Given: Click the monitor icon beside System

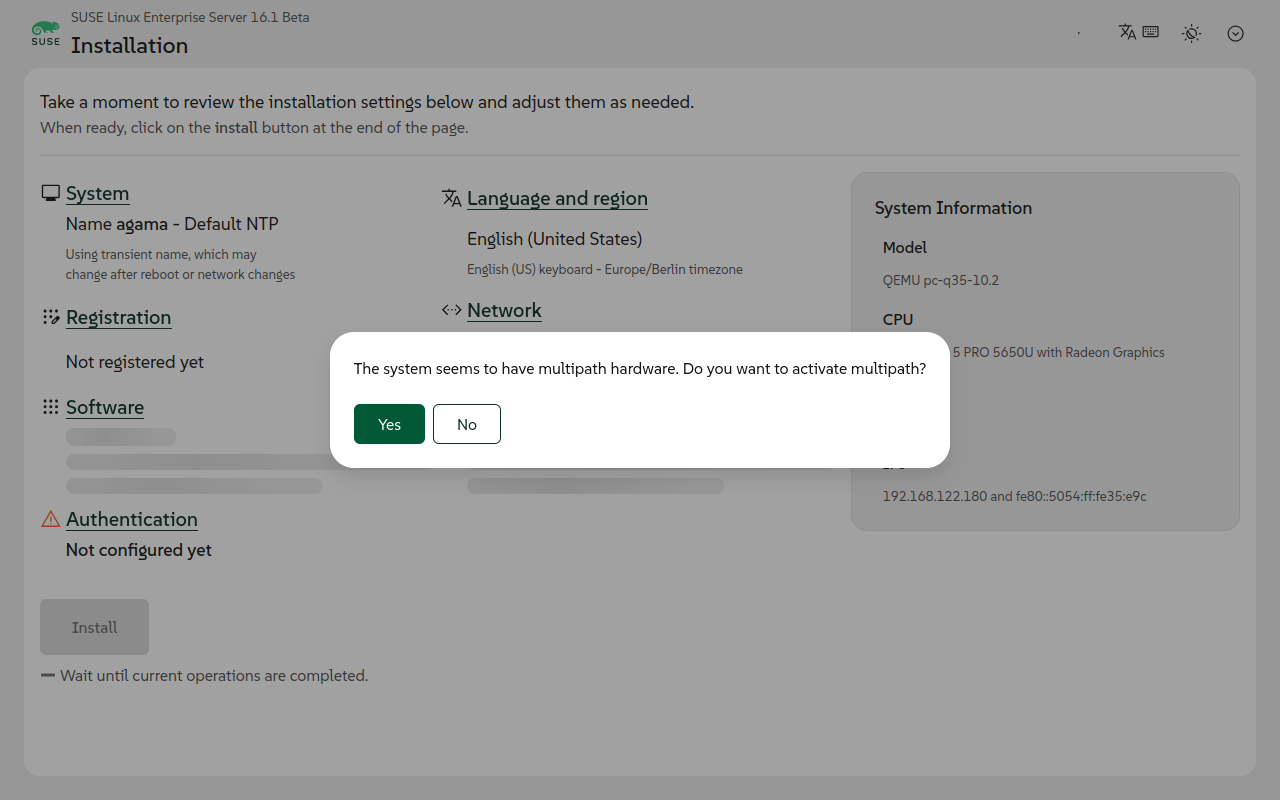Looking at the screenshot, I should [x=50, y=193].
